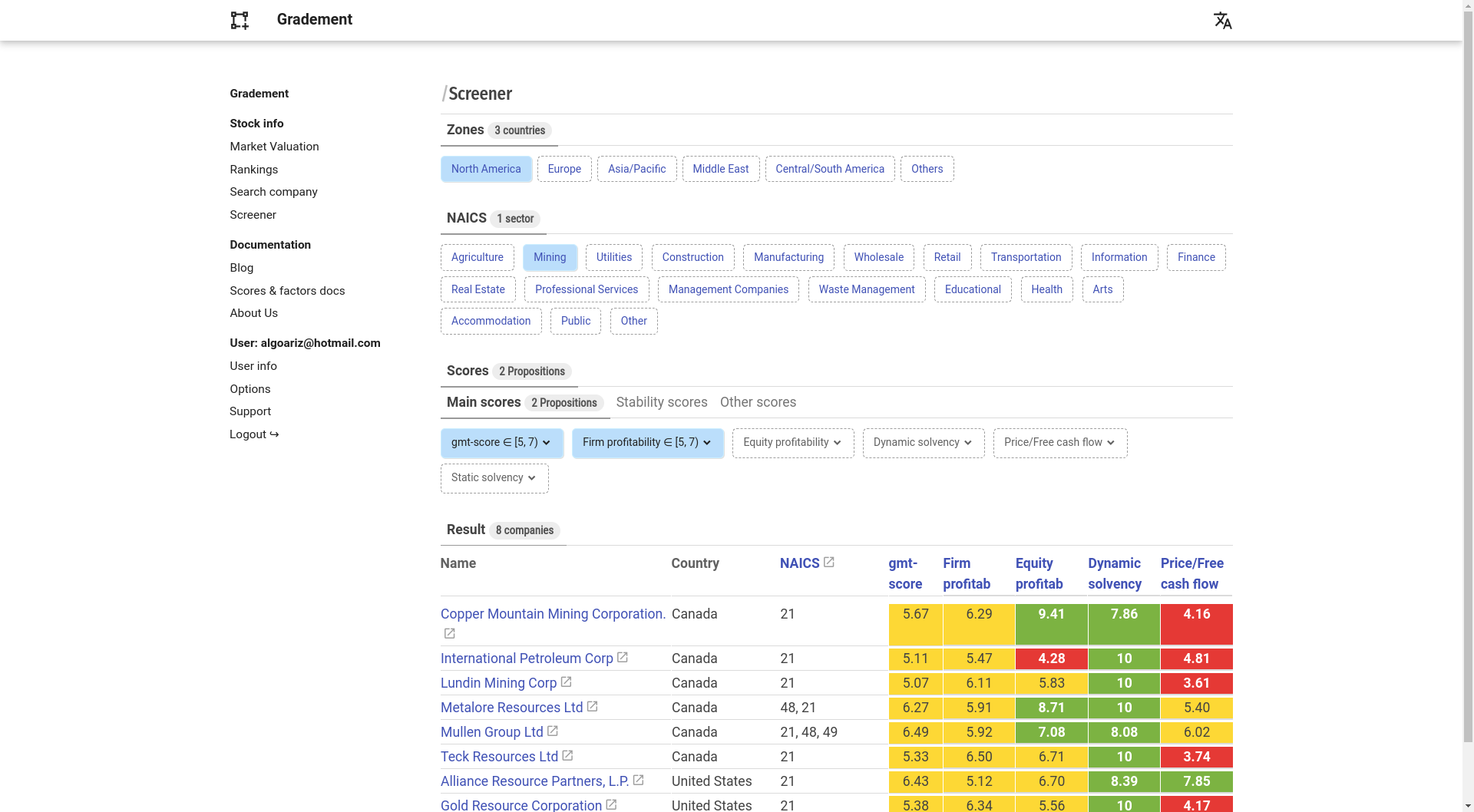The image size is (1474, 812).
Task: Enable the Professional Services sector filter
Action: (x=587, y=289)
